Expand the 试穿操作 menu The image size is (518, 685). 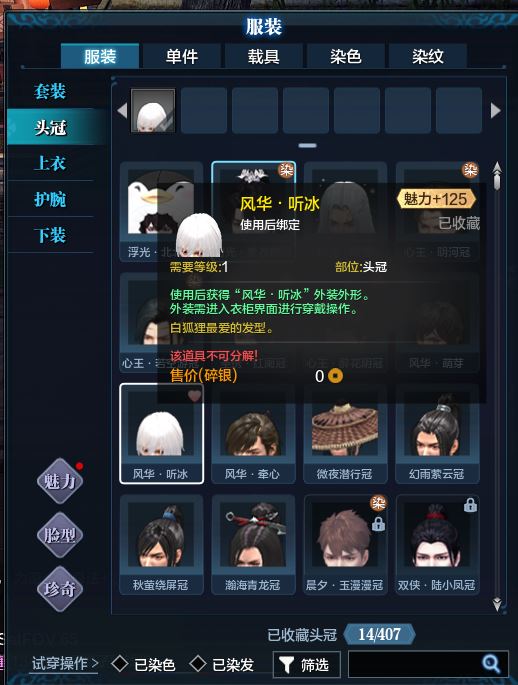[x=65, y=663]
